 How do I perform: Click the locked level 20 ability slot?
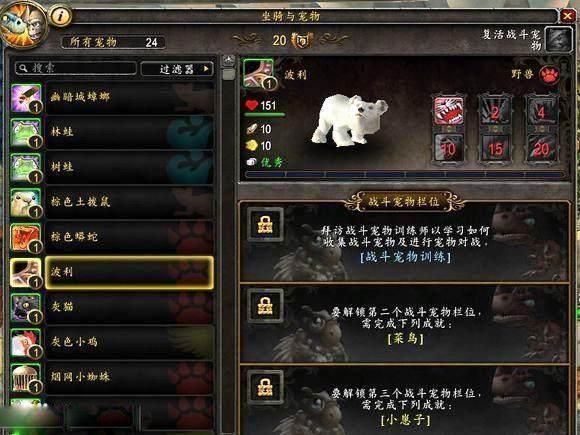[542, 148]
